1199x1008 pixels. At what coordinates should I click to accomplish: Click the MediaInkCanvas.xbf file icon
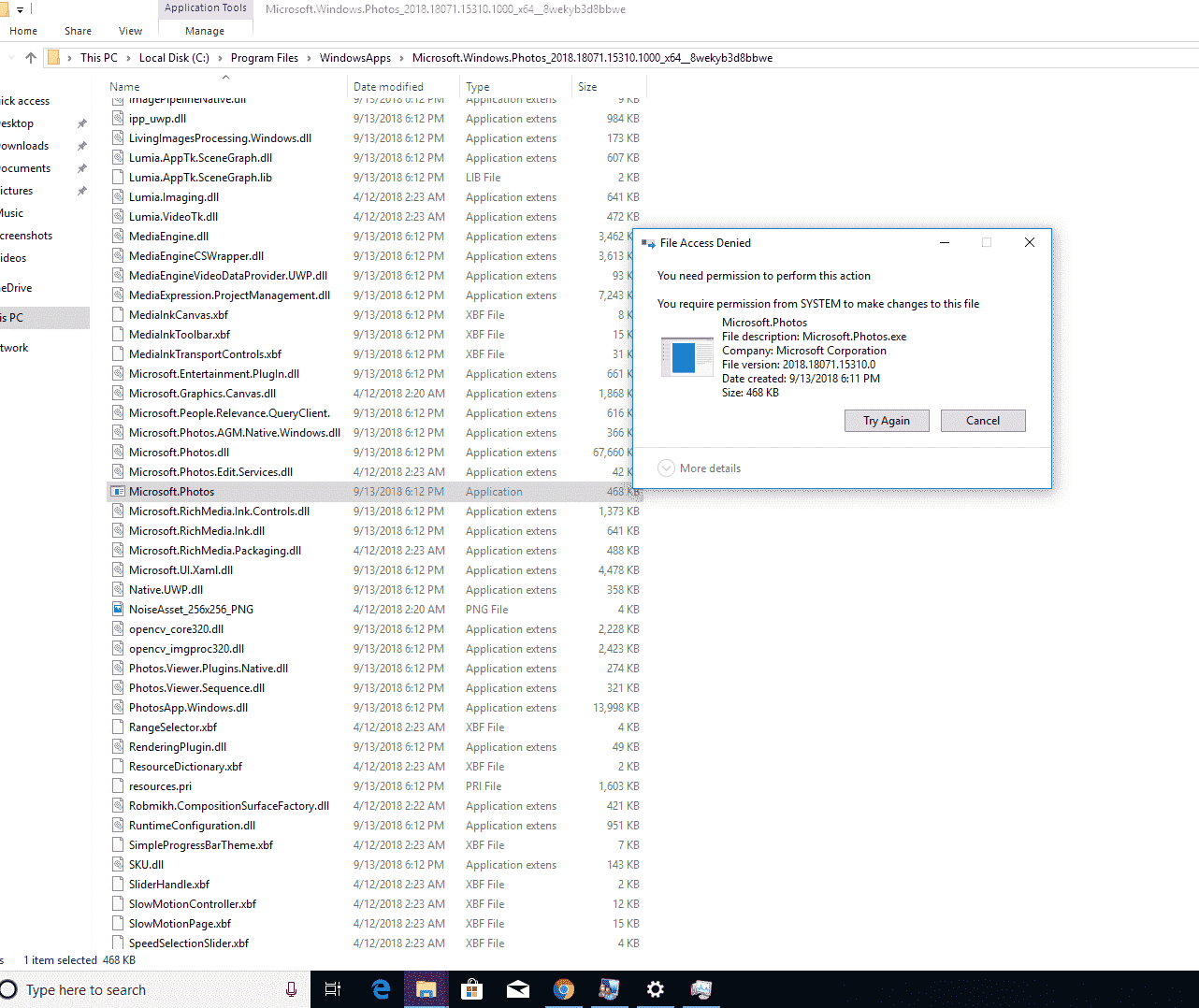click(x=118, y=314)
